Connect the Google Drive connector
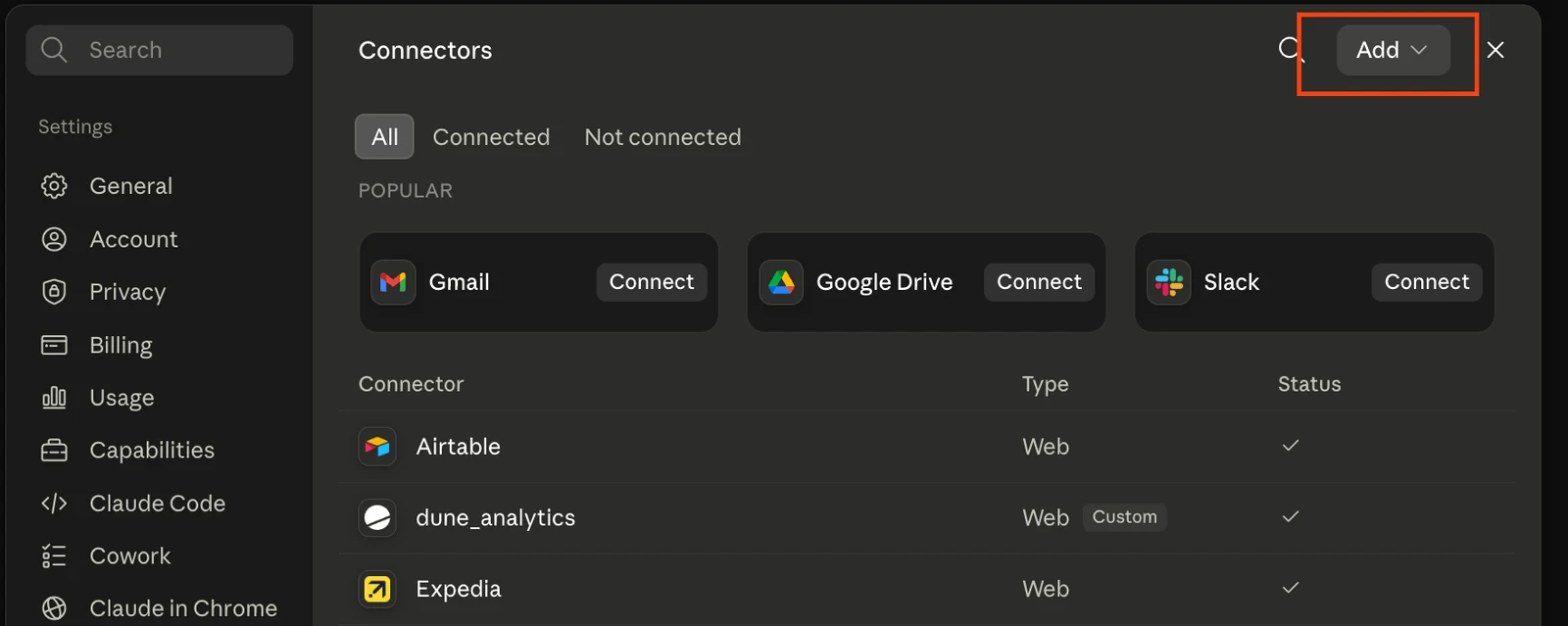Image resolution: width=1568 pixels, height=626 pixels. [x=1039, y=282]
